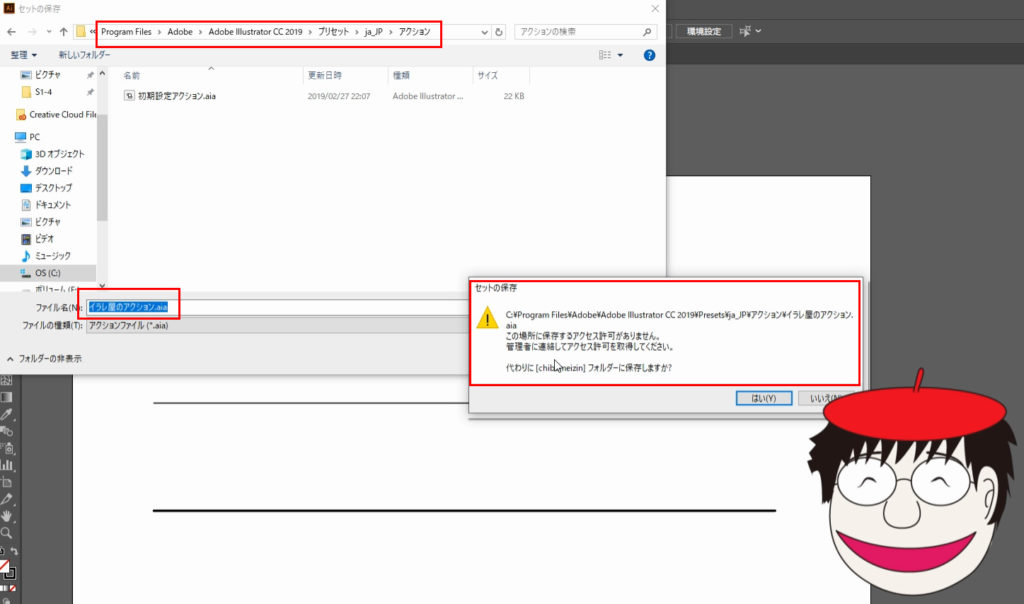Click the arrange documents icon next to 環境設定
The image size is (1024, 604).
click(744, 31)
